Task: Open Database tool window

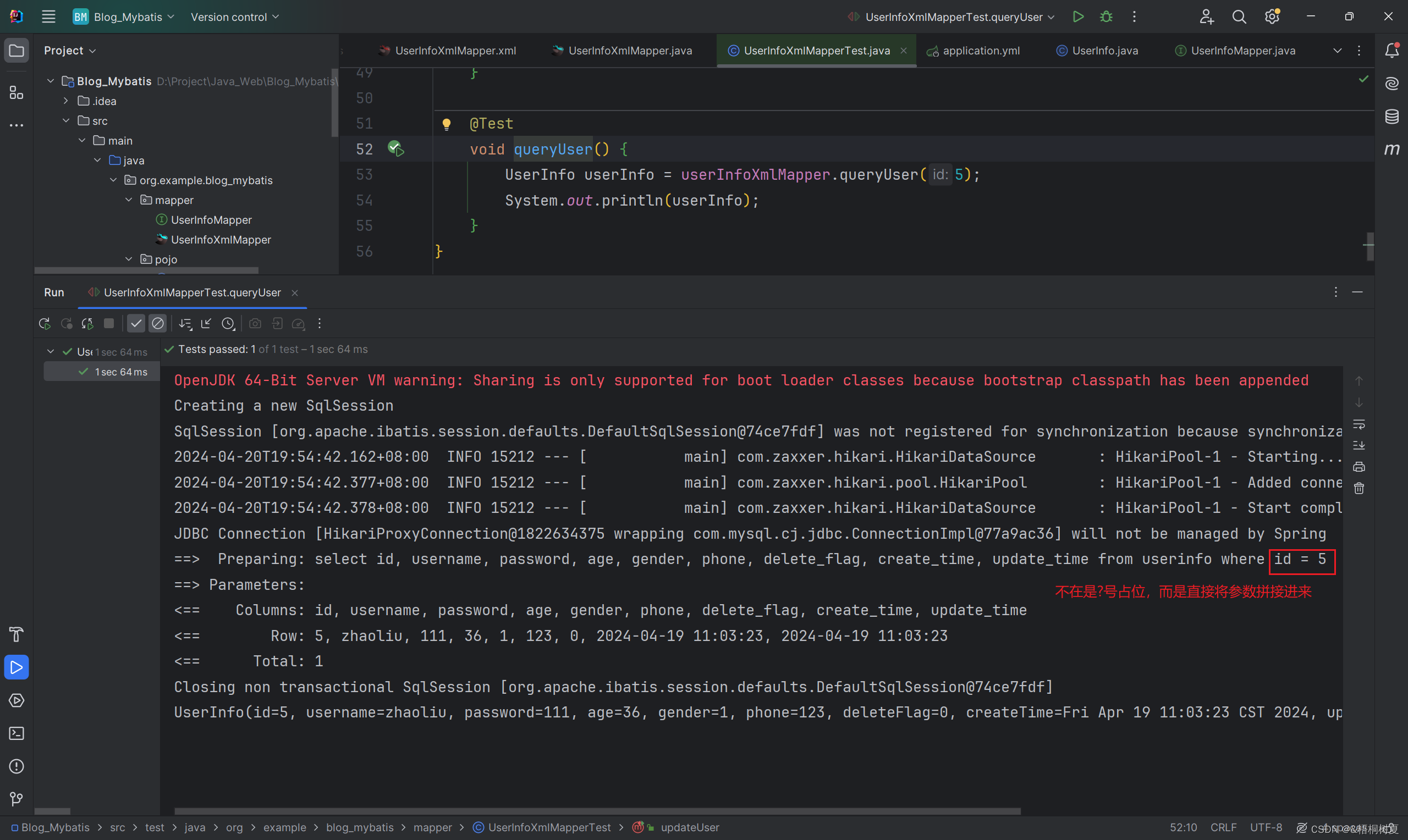Action: [x=1391, y=117]
